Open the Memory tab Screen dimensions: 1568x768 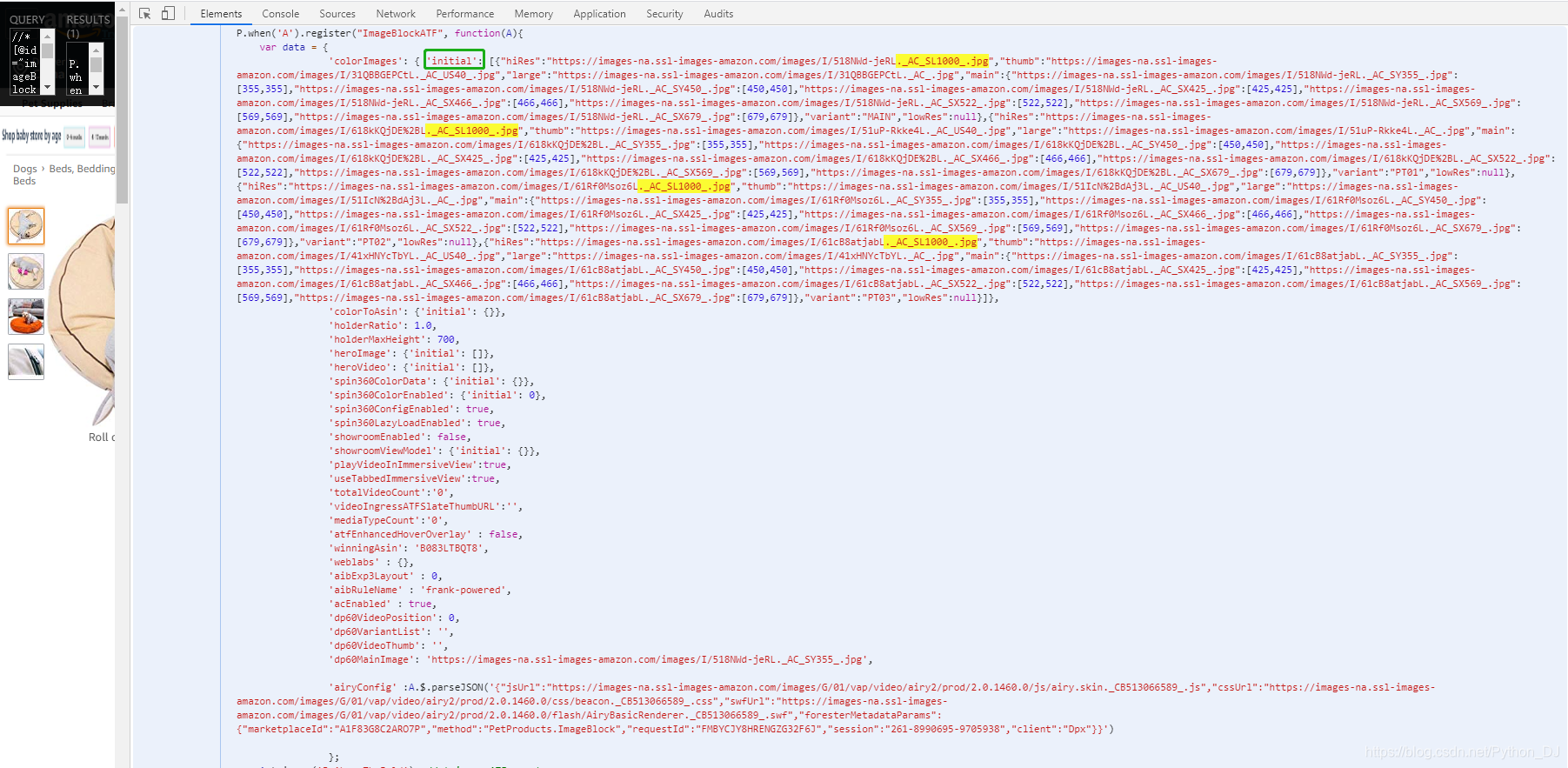(x=533, y=14)
